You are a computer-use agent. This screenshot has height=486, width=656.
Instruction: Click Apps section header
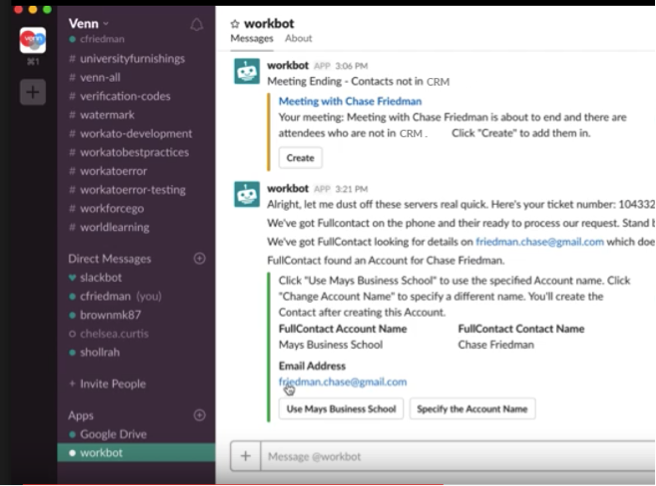point(81,415)
